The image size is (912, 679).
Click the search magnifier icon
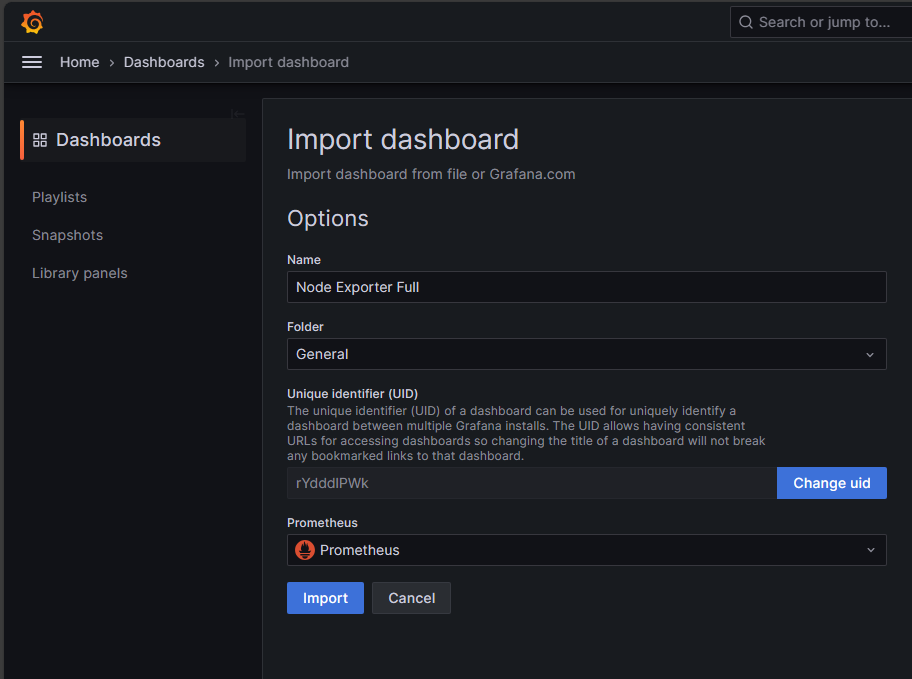tap(746, 22)
